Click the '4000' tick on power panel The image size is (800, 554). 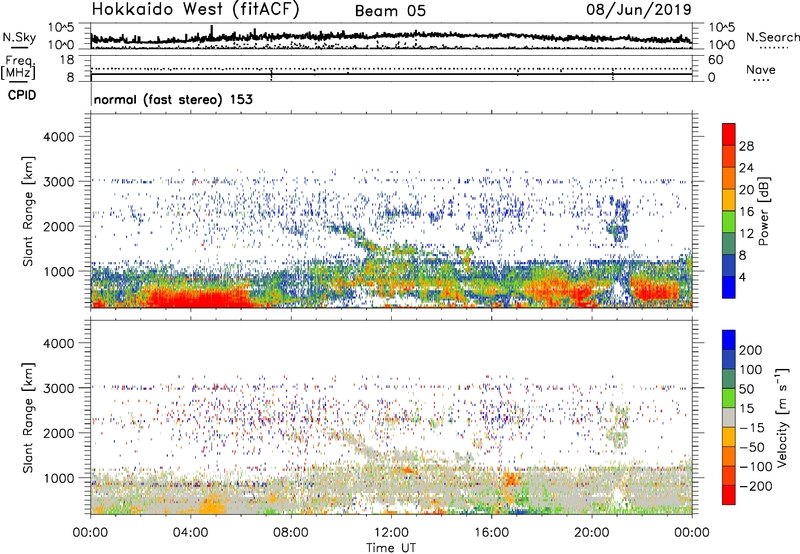[58, 137]
